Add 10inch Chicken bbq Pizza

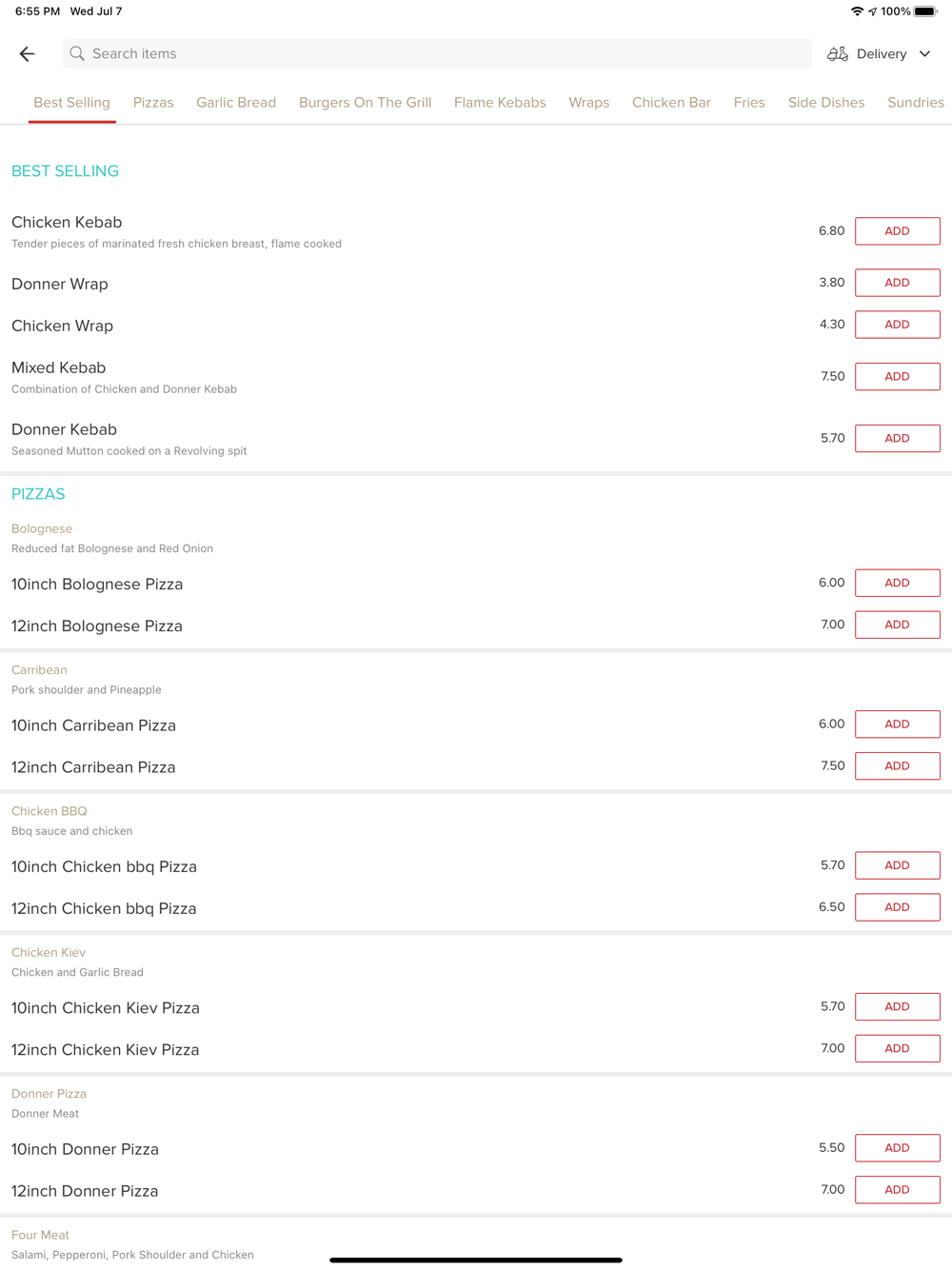[897, 865]
